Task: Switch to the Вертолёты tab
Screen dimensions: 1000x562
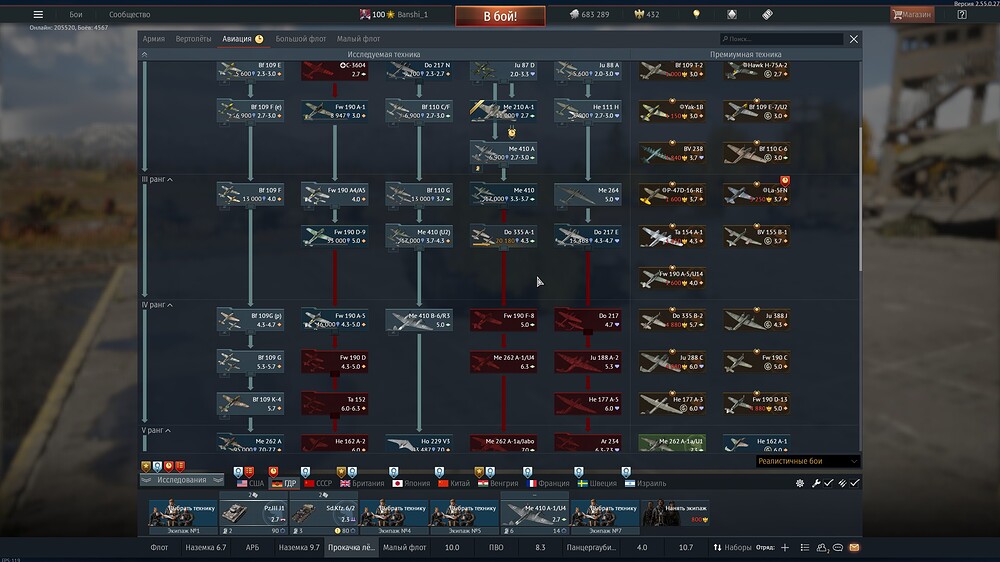Action: click(x=193, y=39)
